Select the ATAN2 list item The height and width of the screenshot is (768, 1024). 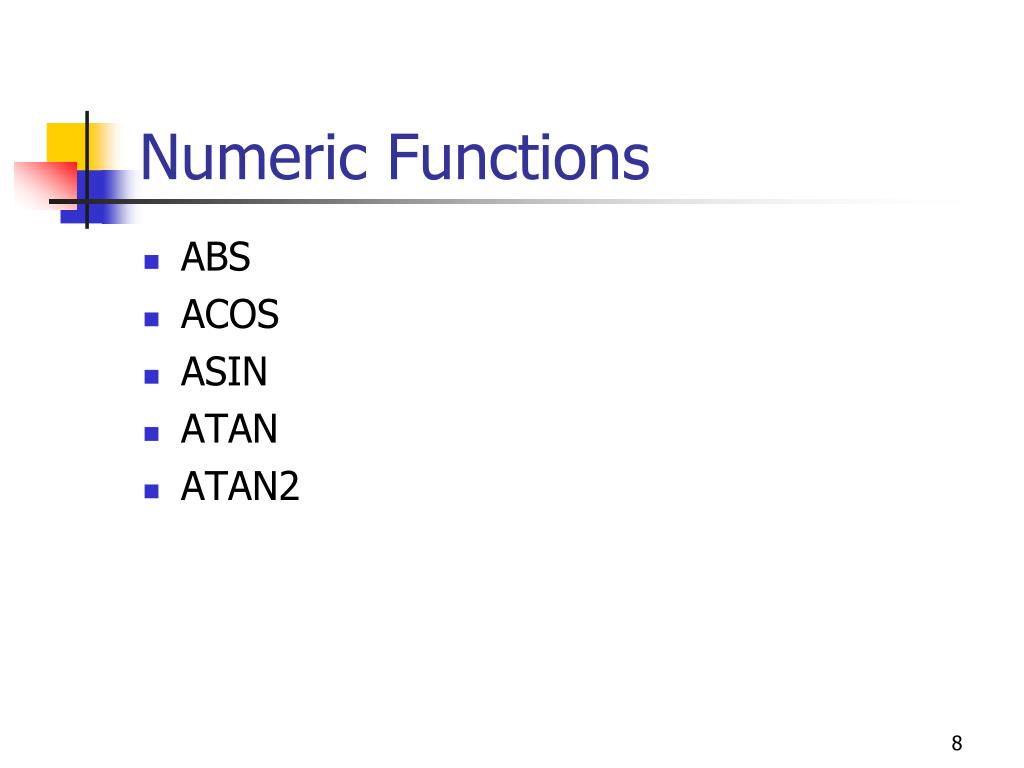click(x=240, y=487)
